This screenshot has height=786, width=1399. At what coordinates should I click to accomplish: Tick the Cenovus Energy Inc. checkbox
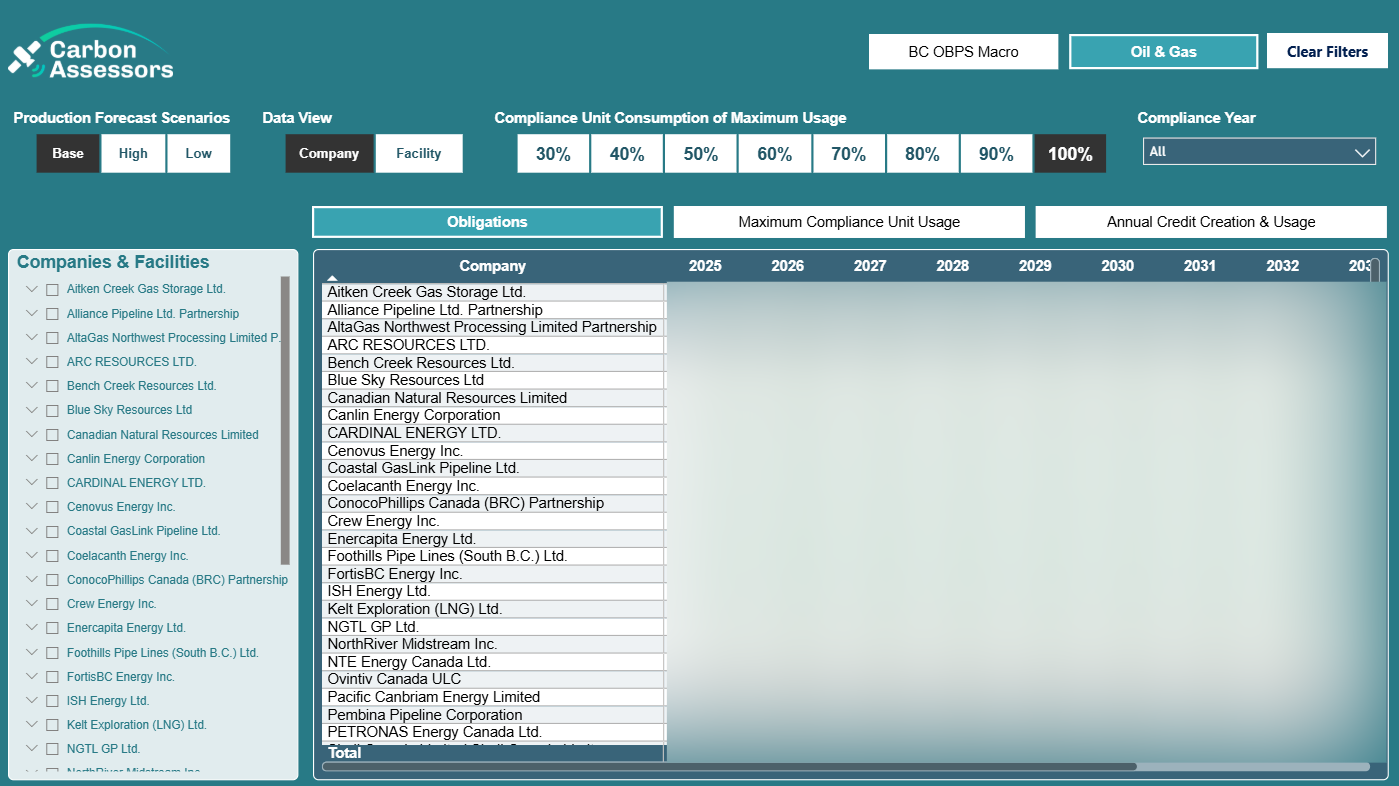coord(52,507)
